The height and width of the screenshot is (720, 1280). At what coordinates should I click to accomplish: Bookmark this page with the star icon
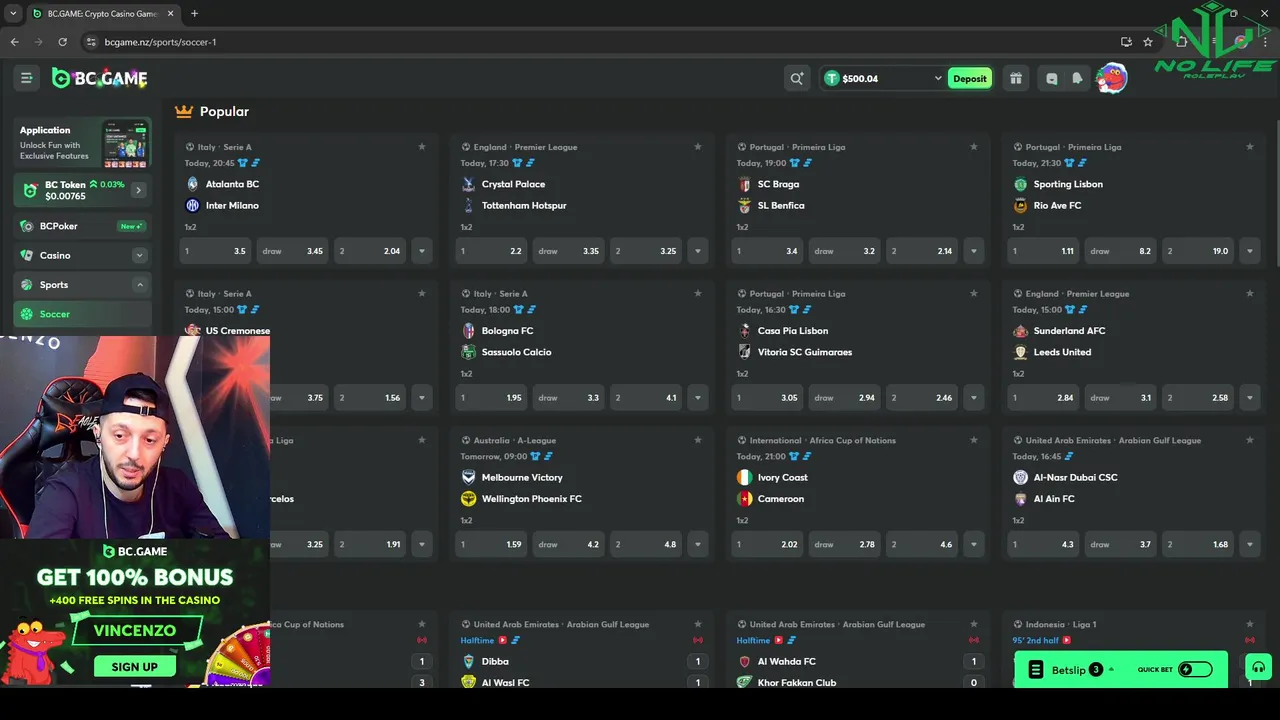(1148, 42)
